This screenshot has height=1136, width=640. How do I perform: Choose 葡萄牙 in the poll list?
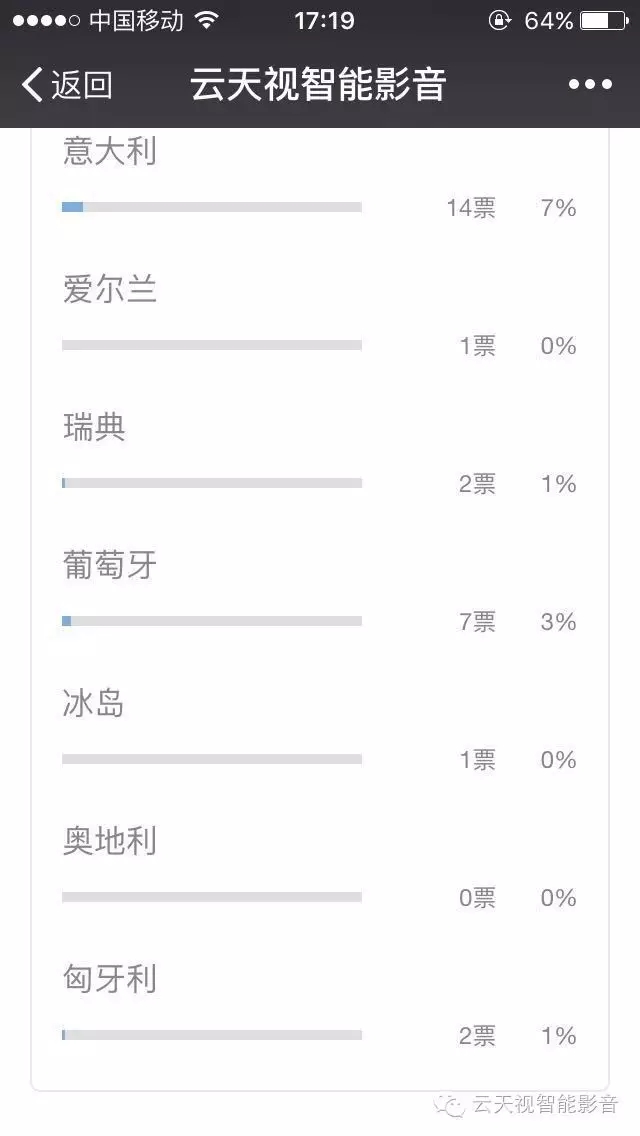pos(109,565)
